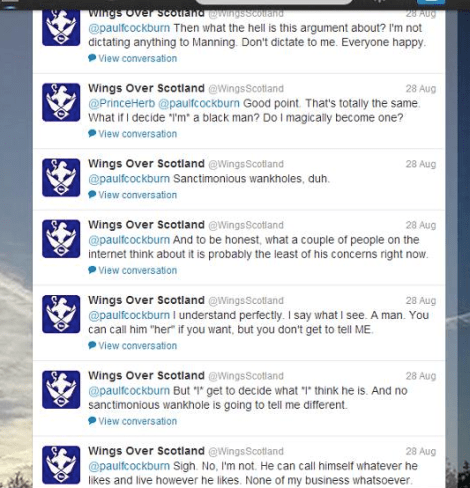Click the 28 Aug timestamp on "Sanctimonious wankholes" tweet
Viewport: 470px width, 488px height.
point(421,164)
